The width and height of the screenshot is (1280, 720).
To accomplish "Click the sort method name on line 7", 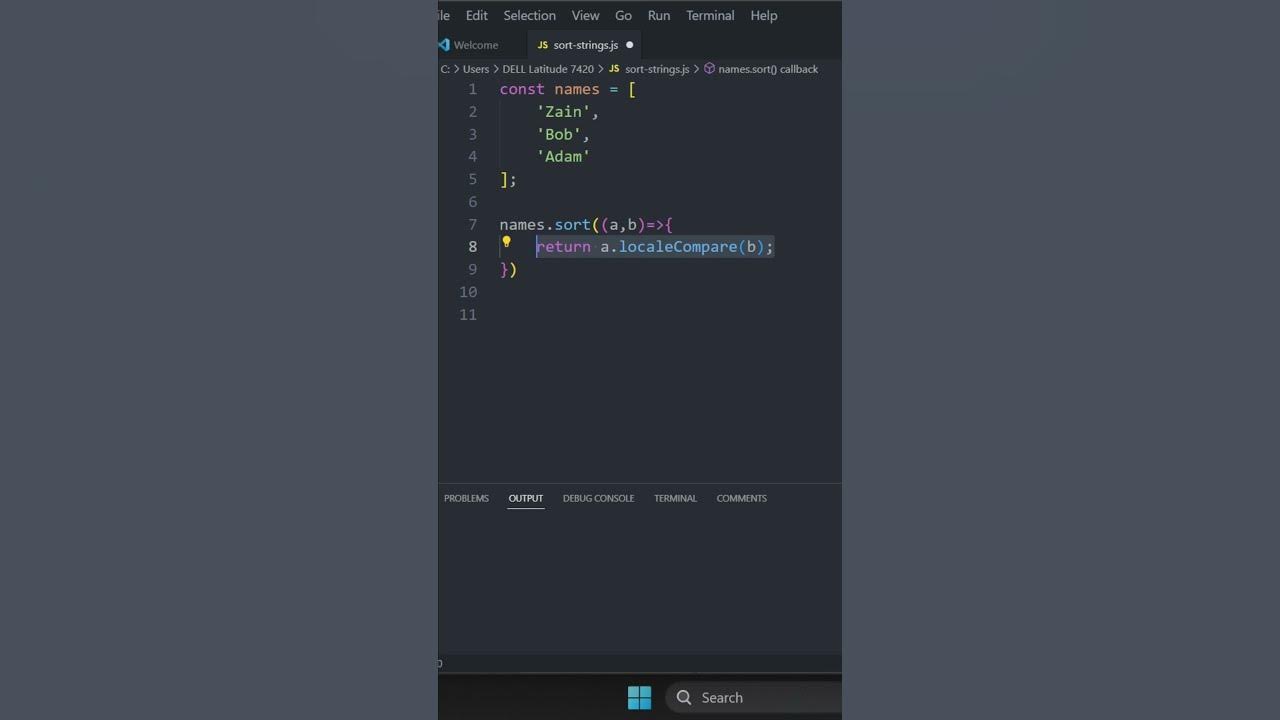I will coord(573,224).
